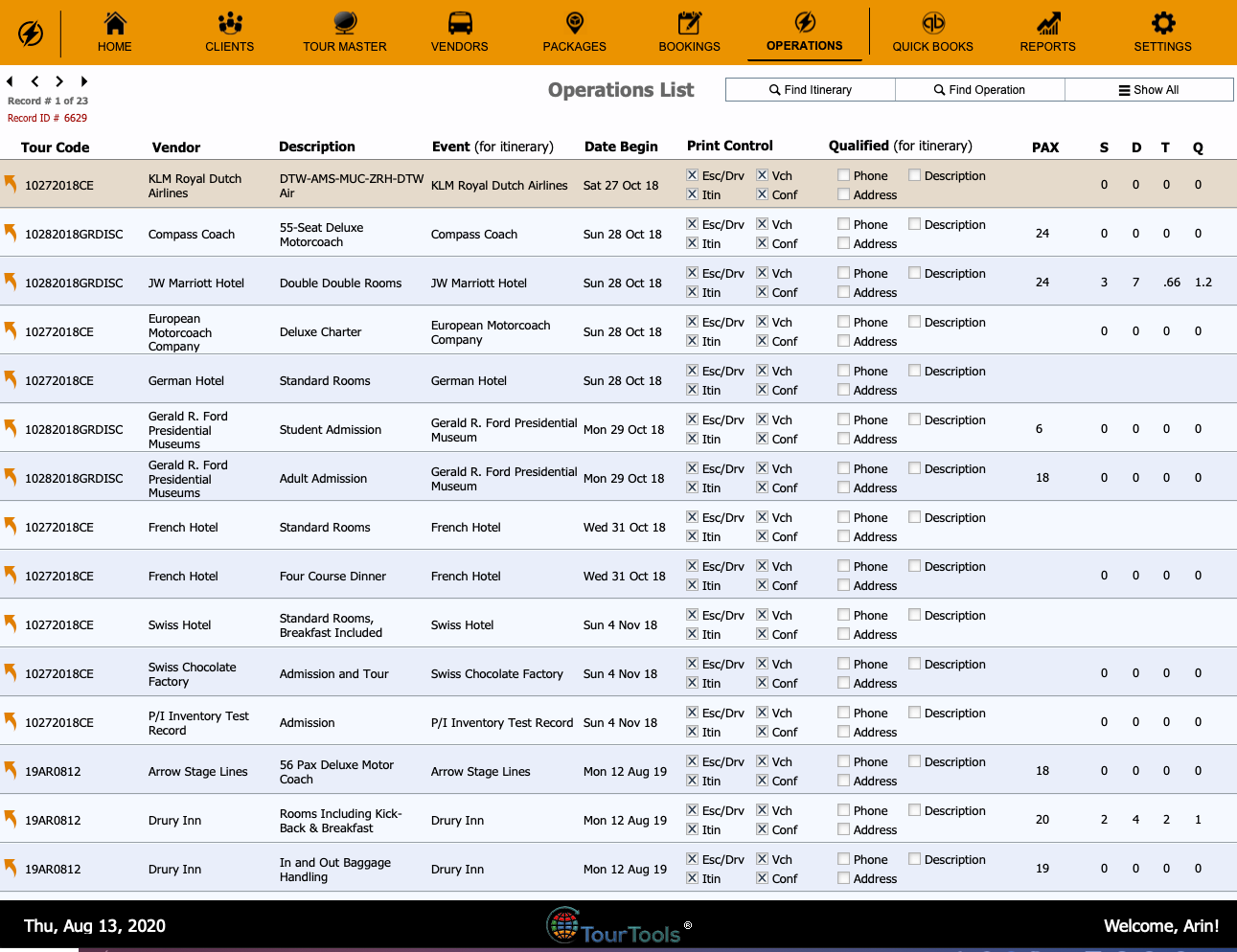Viewport: 1237px width, 952px height.
Task: Switch to the Operations tab
Action: pos(805,32)
